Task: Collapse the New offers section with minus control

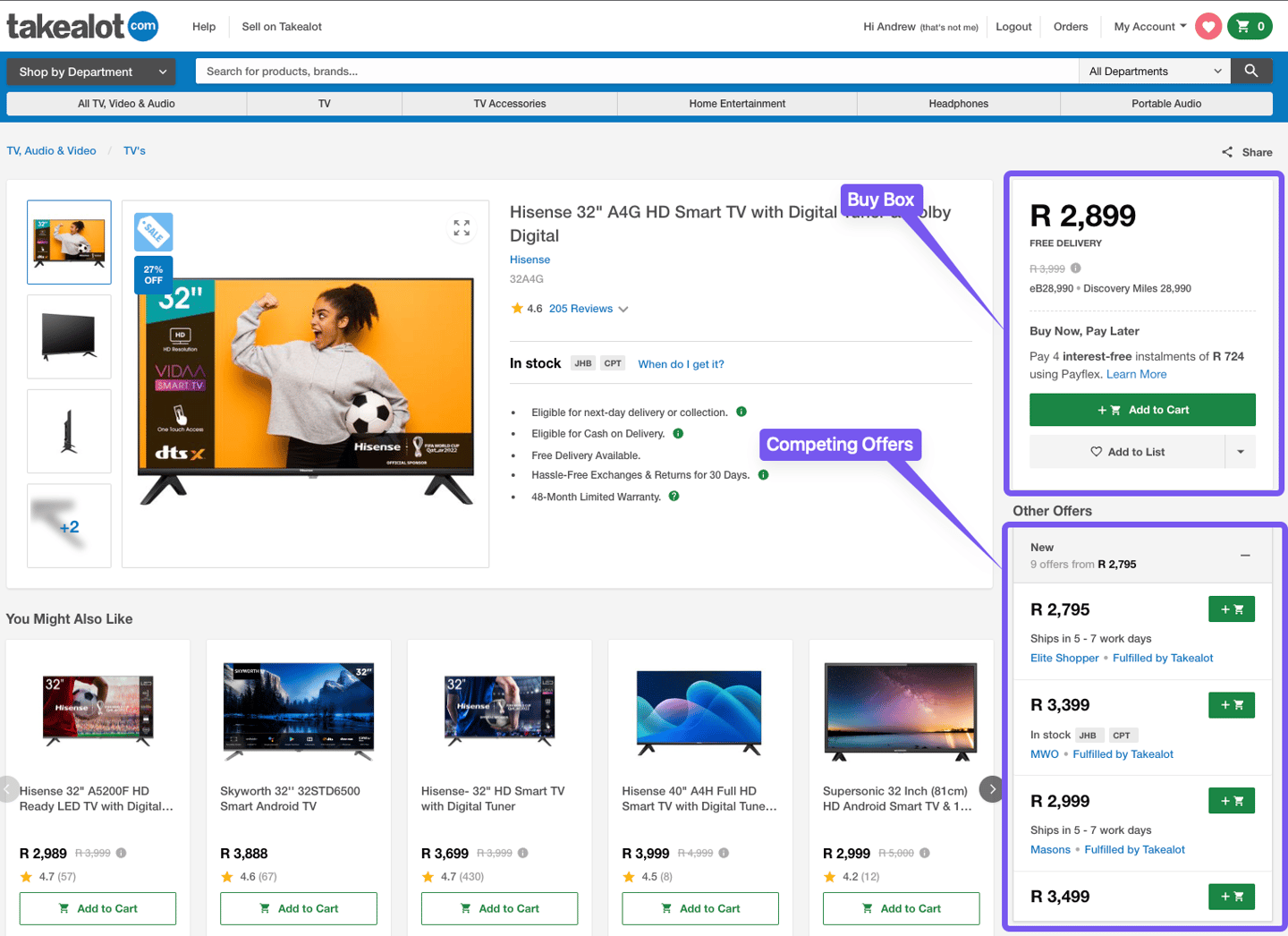Action: click(x=1245, y=555)
